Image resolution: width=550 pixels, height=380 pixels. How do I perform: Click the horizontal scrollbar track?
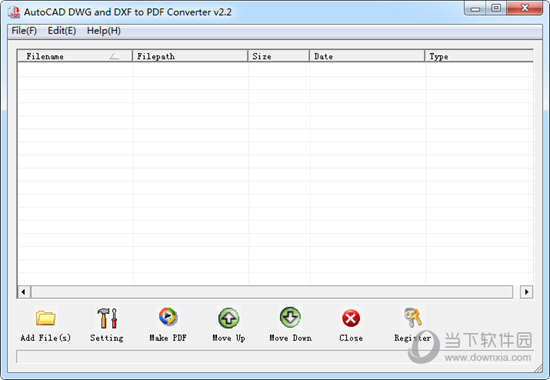(x=272, y=292)
